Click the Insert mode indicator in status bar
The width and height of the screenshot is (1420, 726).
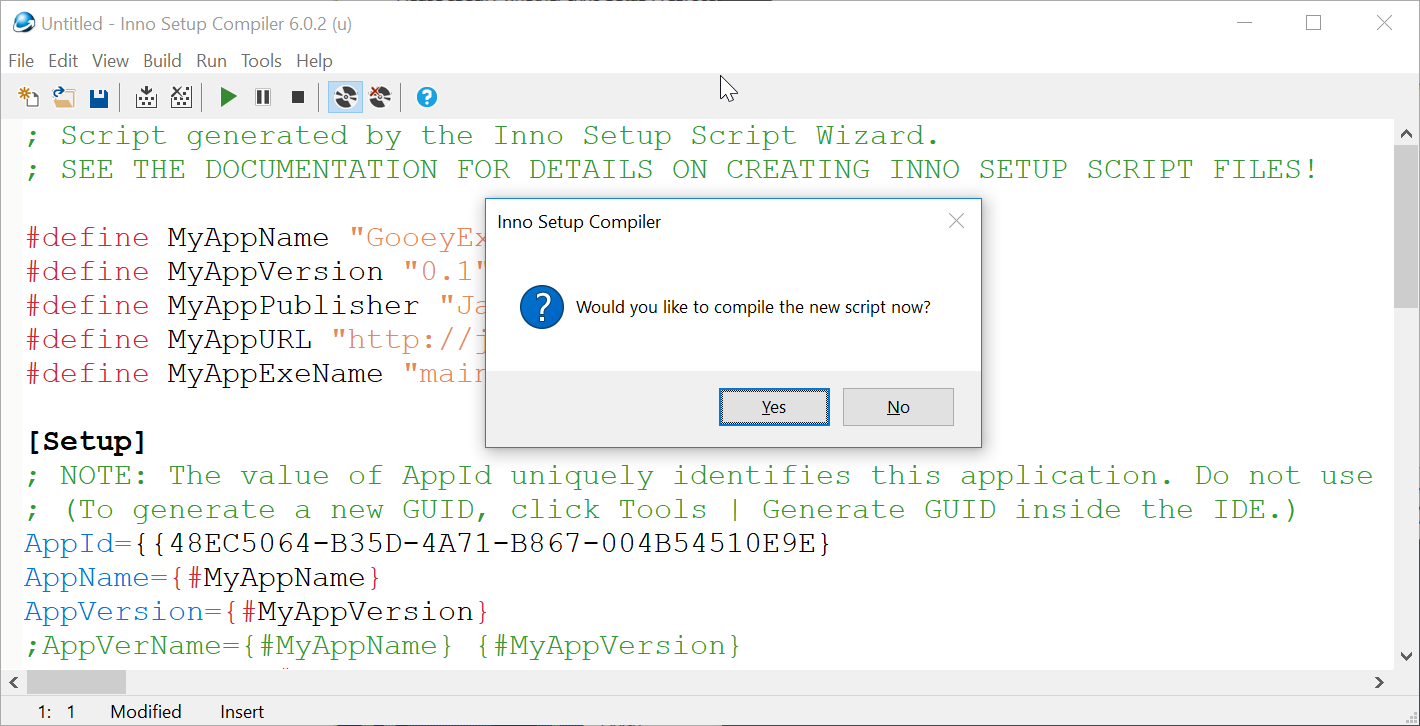coord(242,712)
